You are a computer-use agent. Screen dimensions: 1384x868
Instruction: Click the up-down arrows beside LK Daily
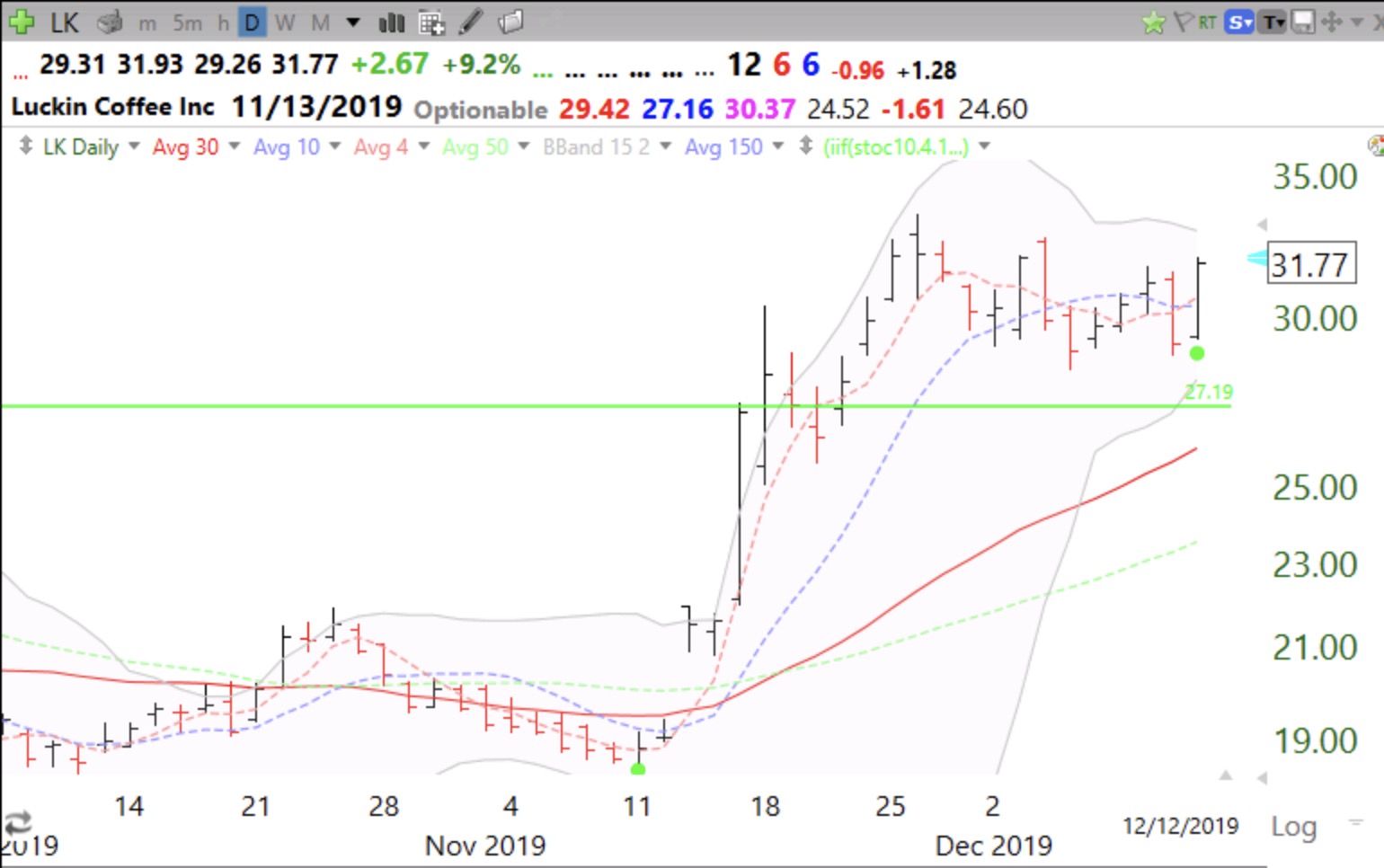coord(26,146)
